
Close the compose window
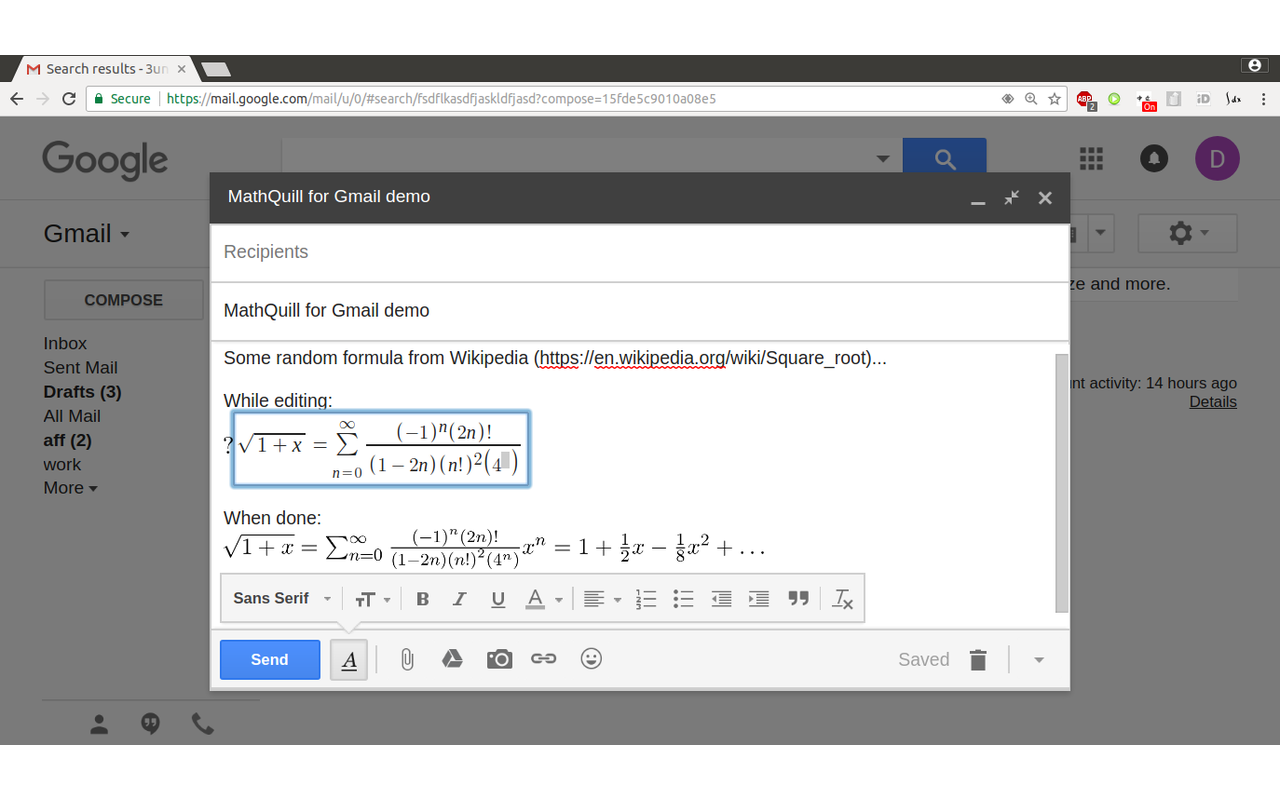coord(1045,198)
